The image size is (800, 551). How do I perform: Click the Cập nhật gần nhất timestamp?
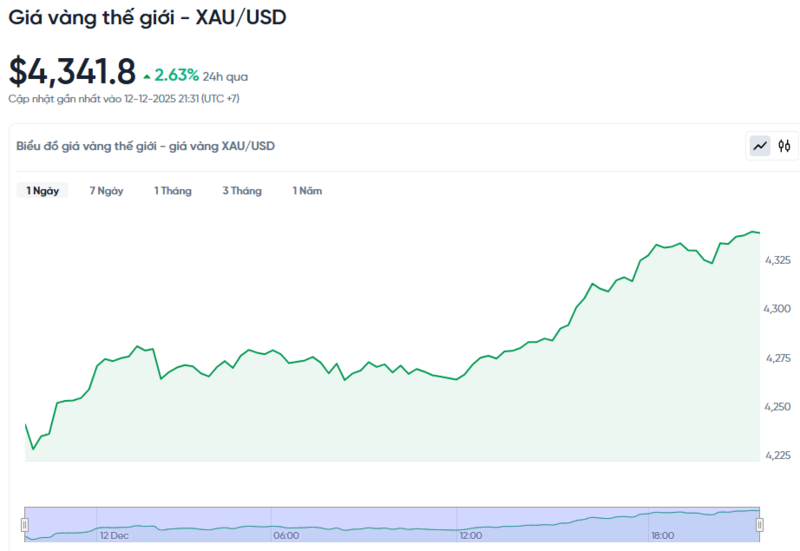coord(124,99)
